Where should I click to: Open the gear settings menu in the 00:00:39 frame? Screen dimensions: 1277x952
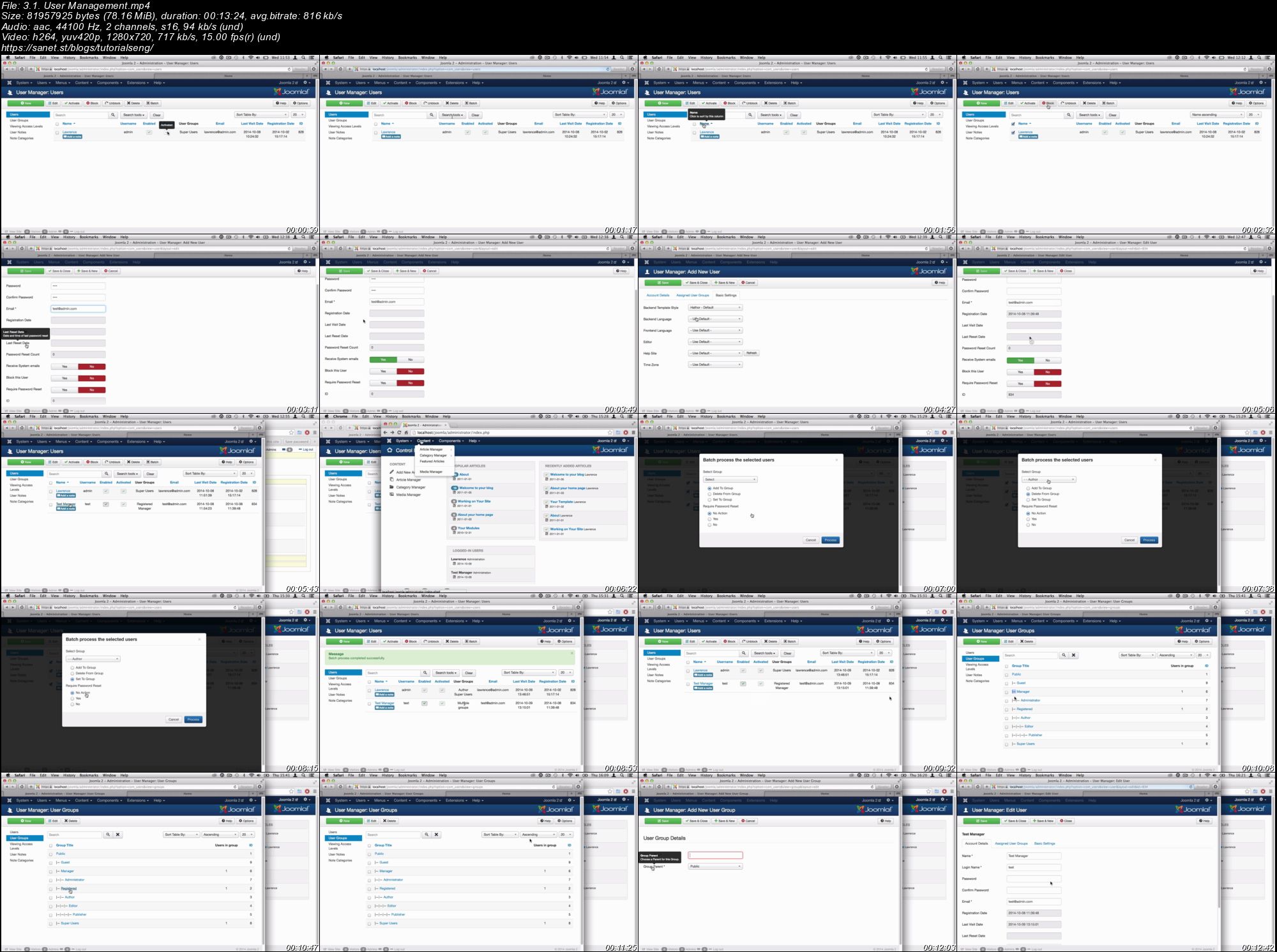coord(306,82)
